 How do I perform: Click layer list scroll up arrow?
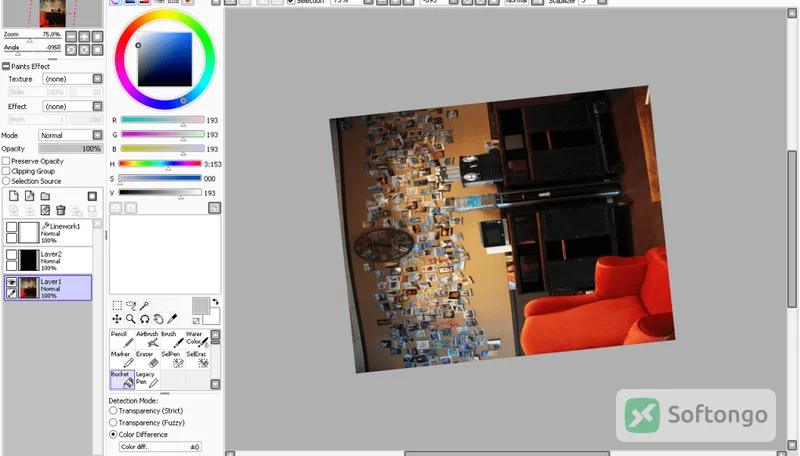pos(98,223)
